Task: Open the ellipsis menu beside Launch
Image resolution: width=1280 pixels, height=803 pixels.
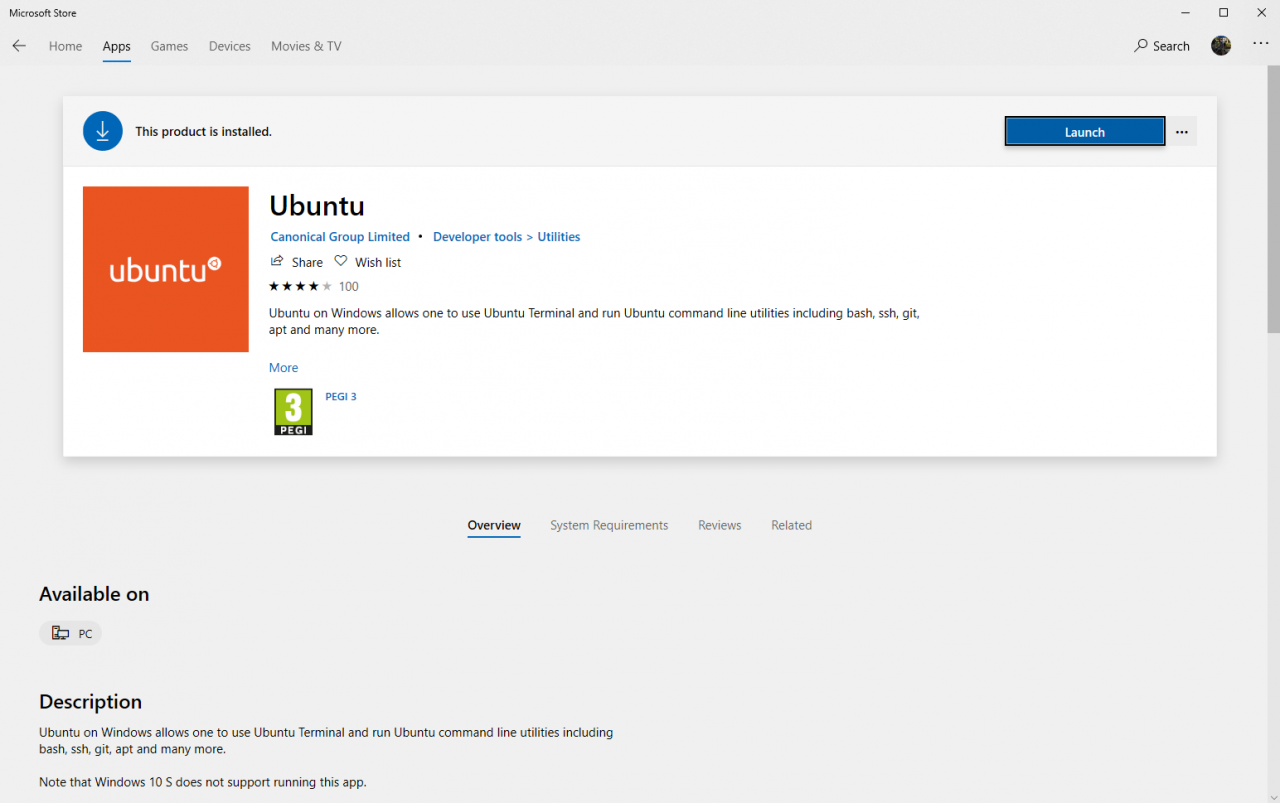Action: click(x=1182, y=132)
